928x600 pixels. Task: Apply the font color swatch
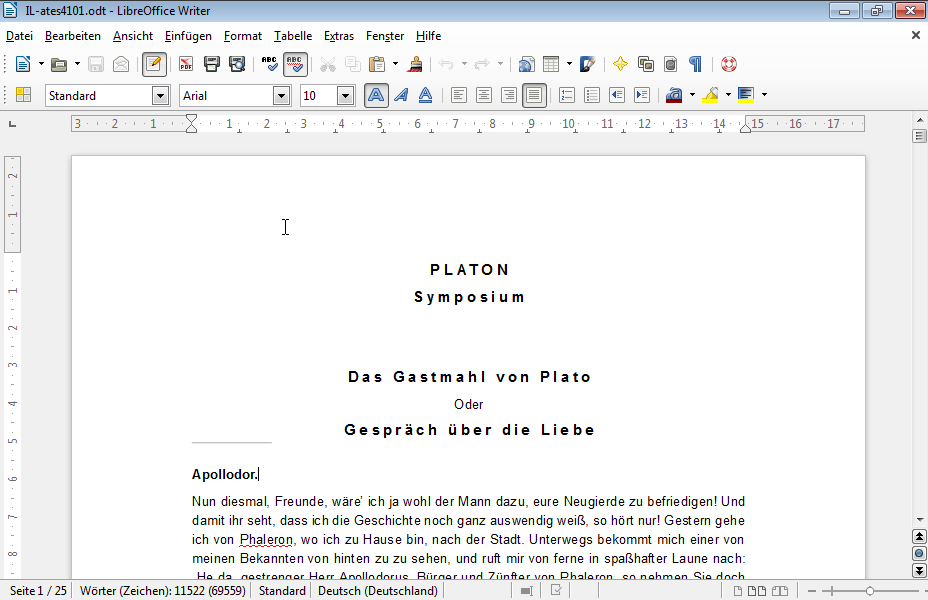(x=674, y=95)
